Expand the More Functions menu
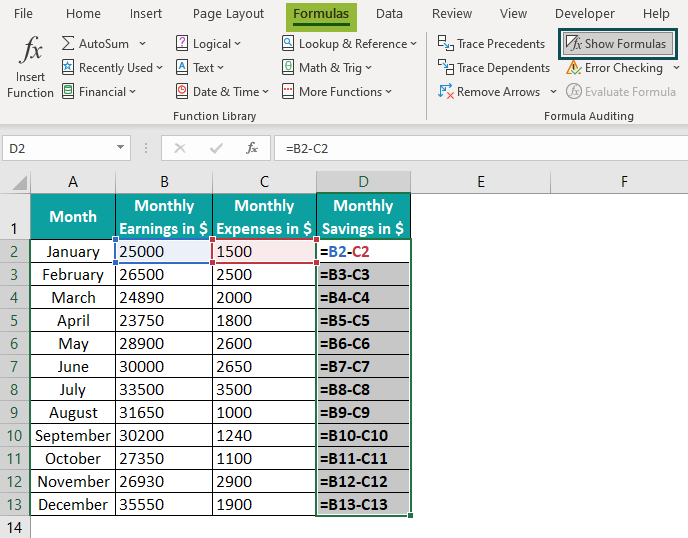The height and width of the screenshot is (538, 688). [x=337, y=91]
